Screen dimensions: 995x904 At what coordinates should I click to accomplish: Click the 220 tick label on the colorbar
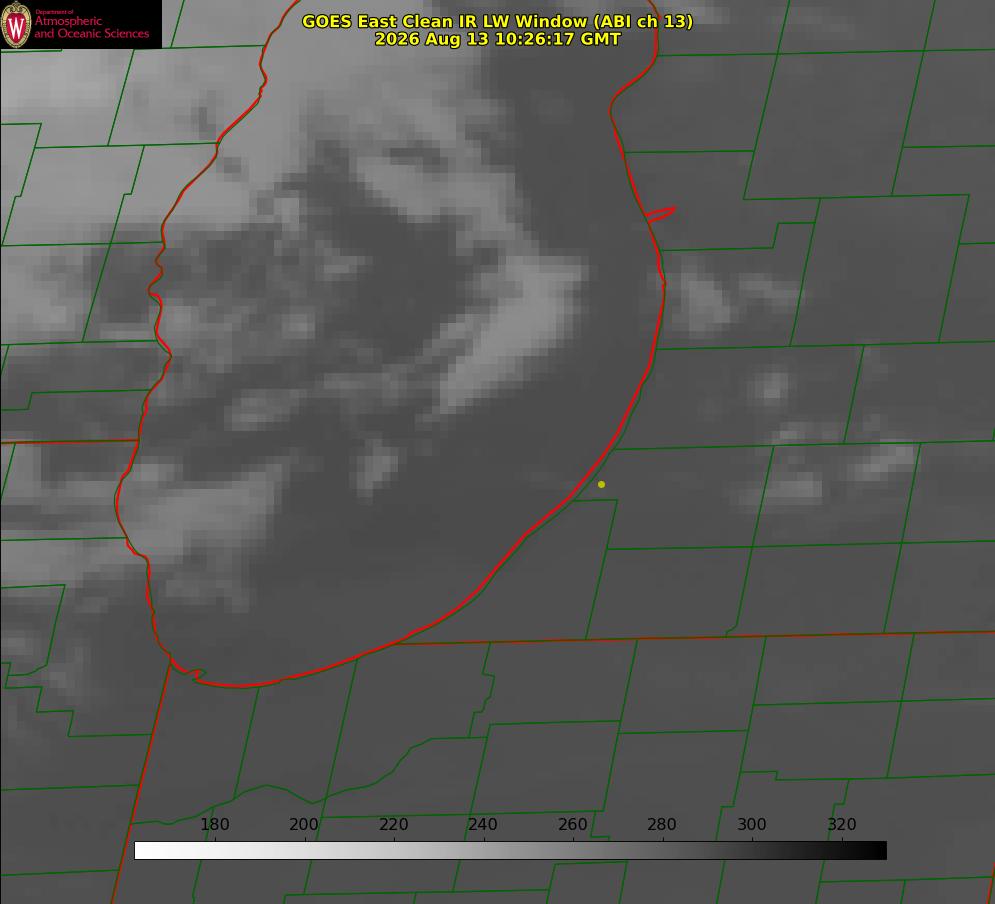point(393,824)
